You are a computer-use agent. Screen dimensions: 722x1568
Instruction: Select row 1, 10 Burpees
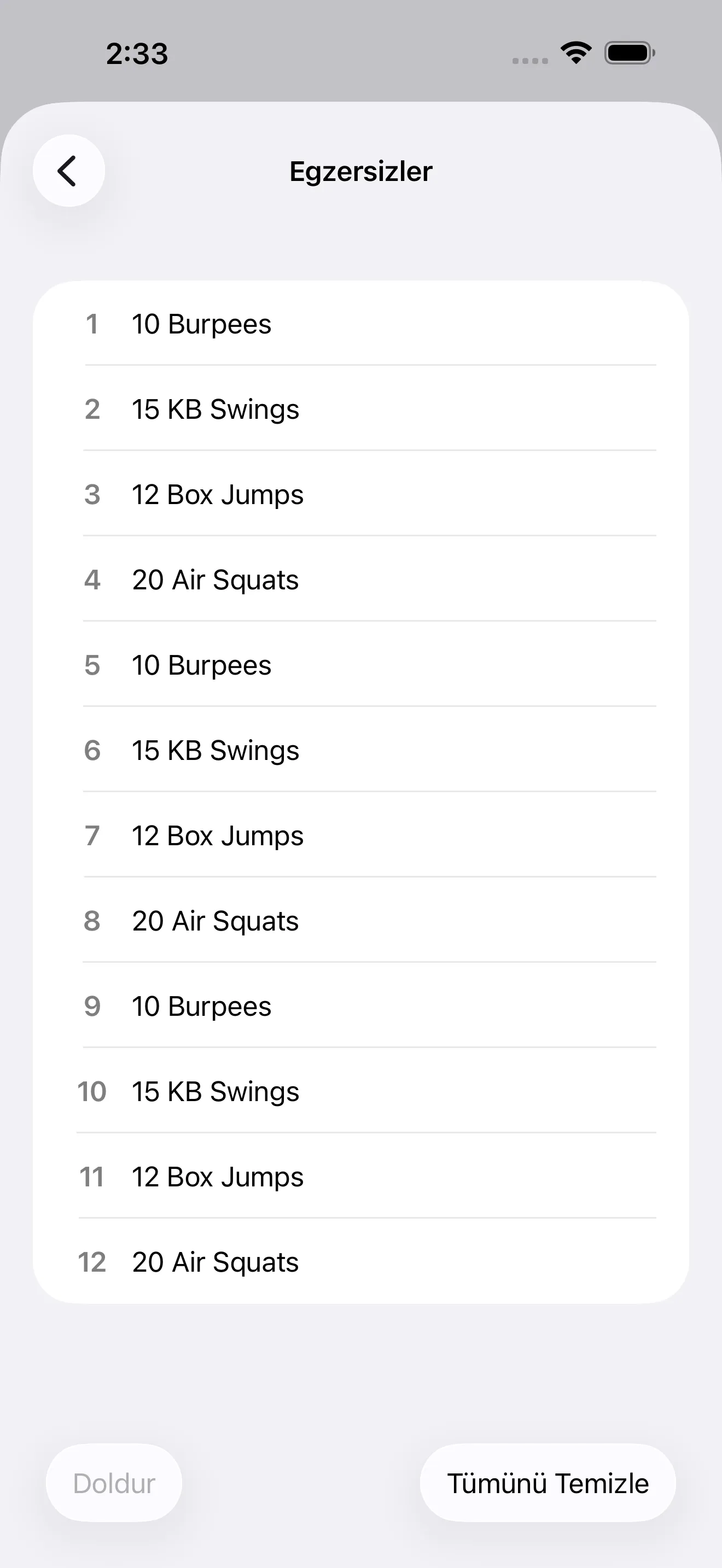(x=360, y=324)
